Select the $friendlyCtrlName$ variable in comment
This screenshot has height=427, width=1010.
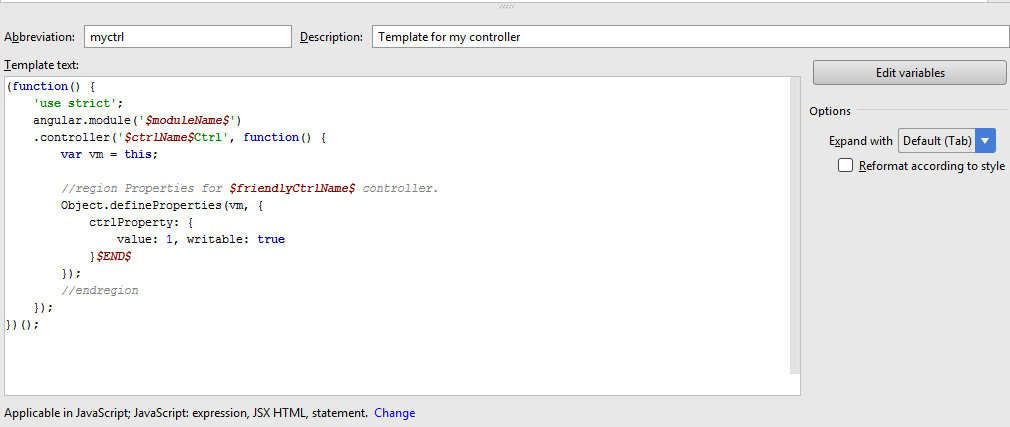pos(292,188)
